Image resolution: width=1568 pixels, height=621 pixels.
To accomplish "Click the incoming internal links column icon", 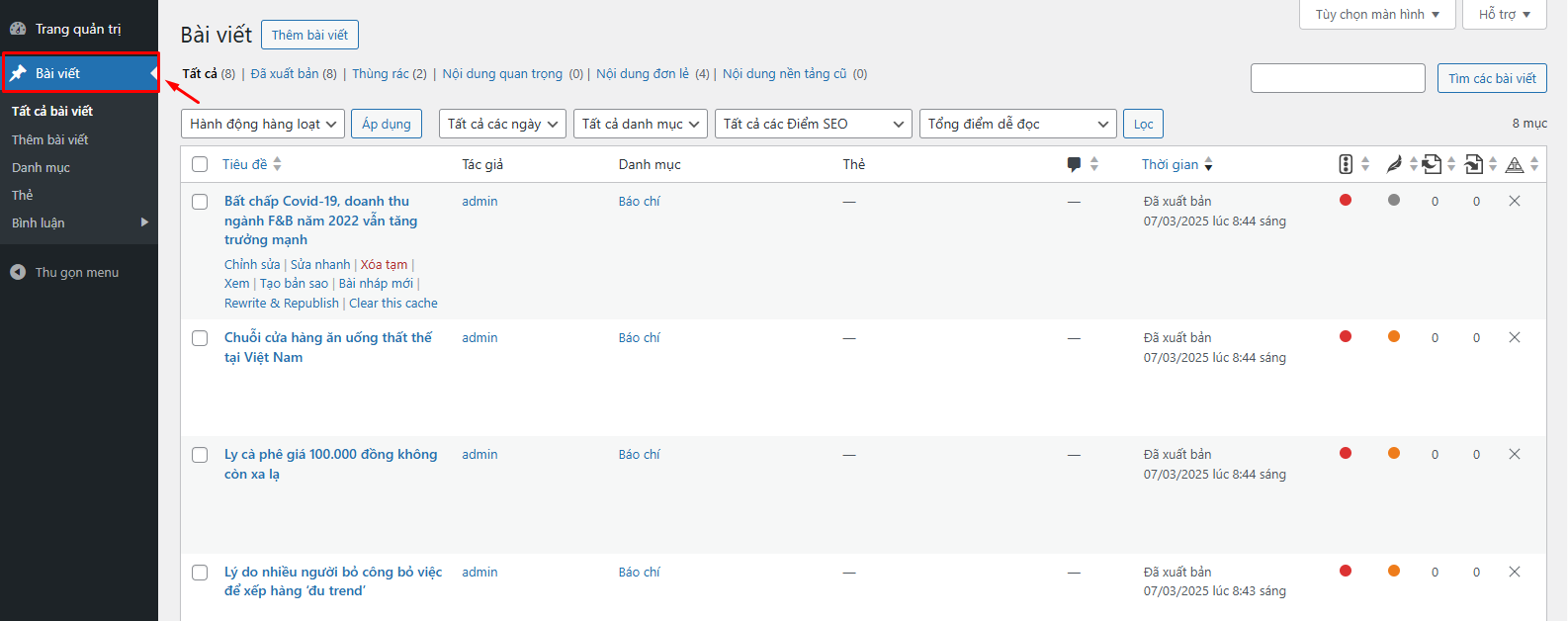I will click(1474, 164).
